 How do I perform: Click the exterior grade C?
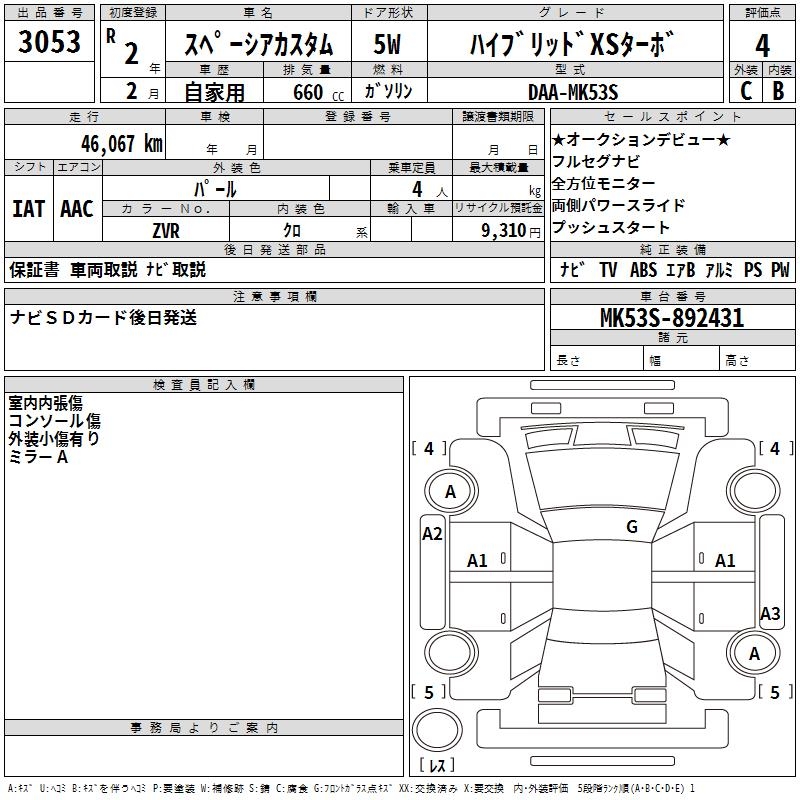(x=746, y=91)
